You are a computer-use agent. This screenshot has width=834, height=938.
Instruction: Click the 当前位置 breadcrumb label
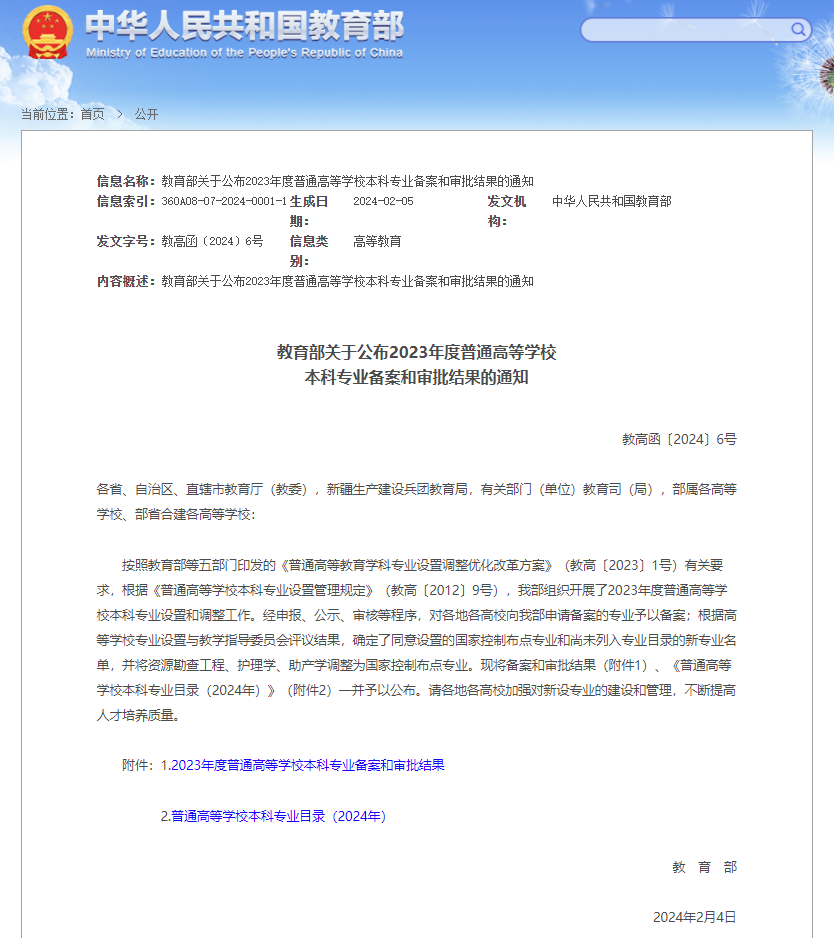click(x=48, y=114)
